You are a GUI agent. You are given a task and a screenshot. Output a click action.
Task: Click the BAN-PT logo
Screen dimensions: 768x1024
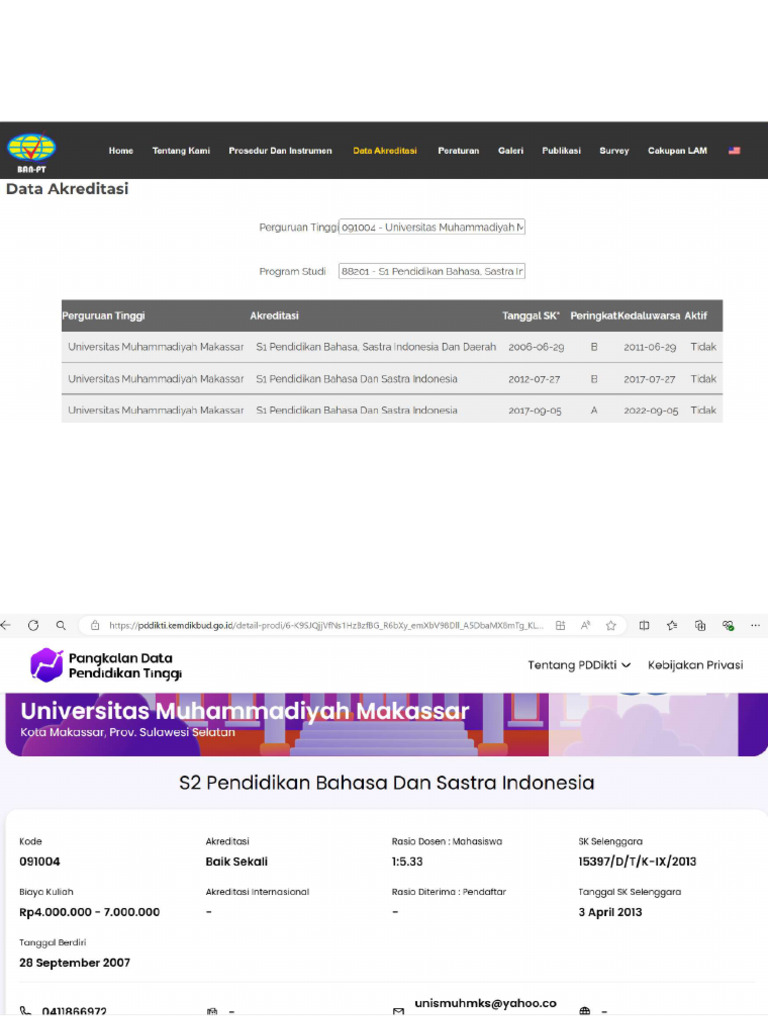click(x=31, y=153)
